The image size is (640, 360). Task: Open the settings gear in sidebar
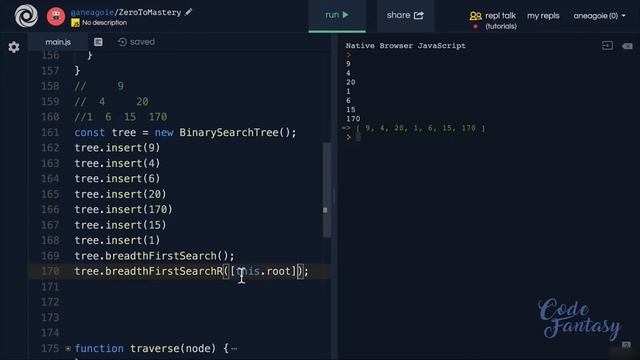pyautogui.click(x=13, y=47)
